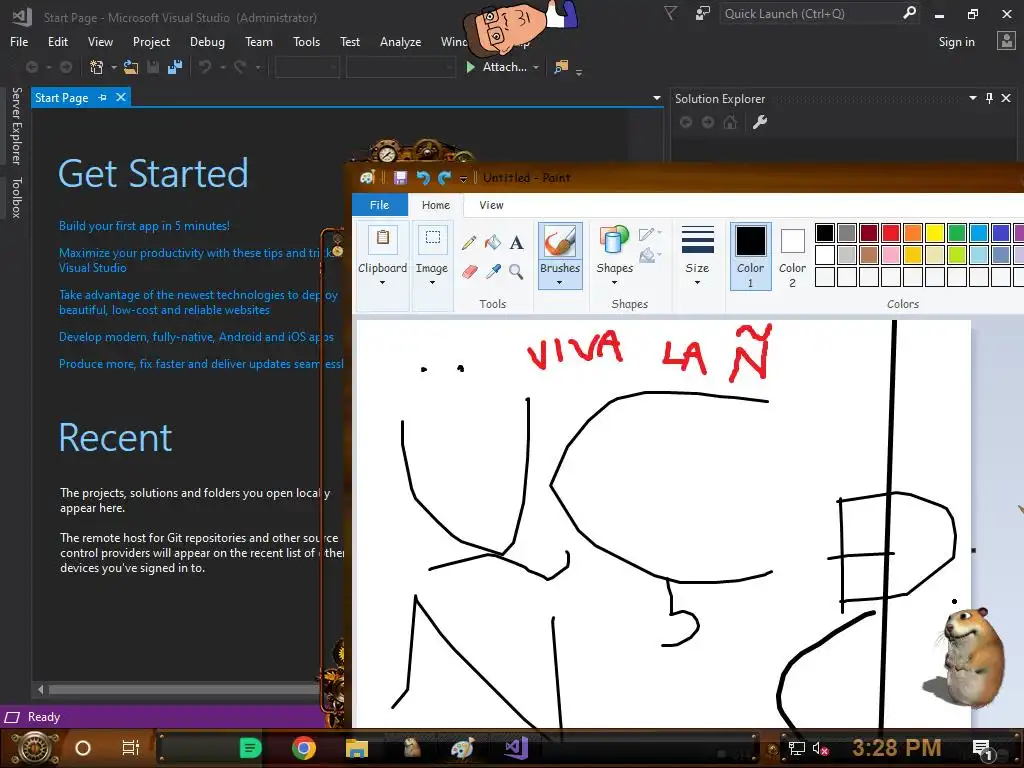Click Visual Studio New Project toolbar icon
Image resolution: width=1024 pixels, height=768 pixels.
(x=97, y=67)
